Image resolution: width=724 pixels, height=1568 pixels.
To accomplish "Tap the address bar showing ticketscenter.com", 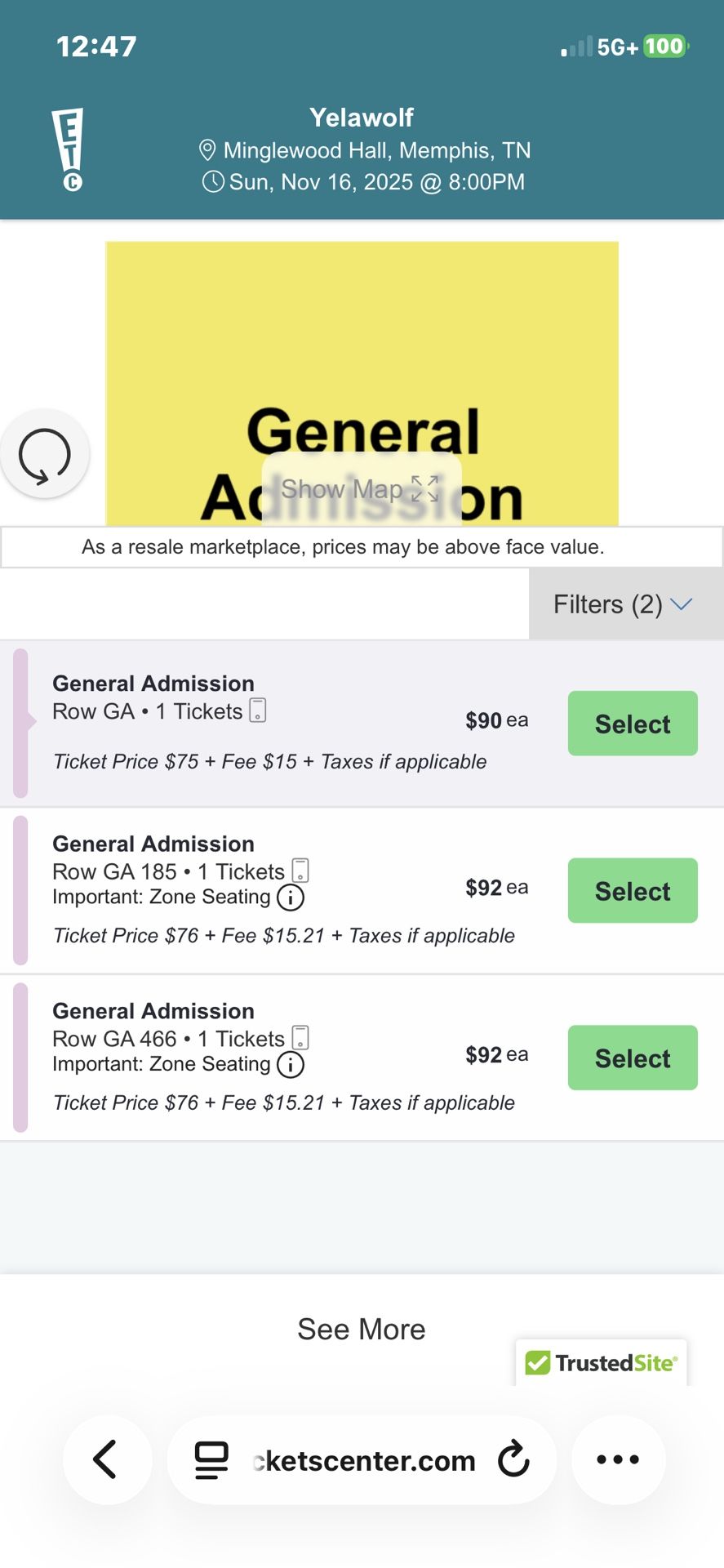I will coord(362,1459).
